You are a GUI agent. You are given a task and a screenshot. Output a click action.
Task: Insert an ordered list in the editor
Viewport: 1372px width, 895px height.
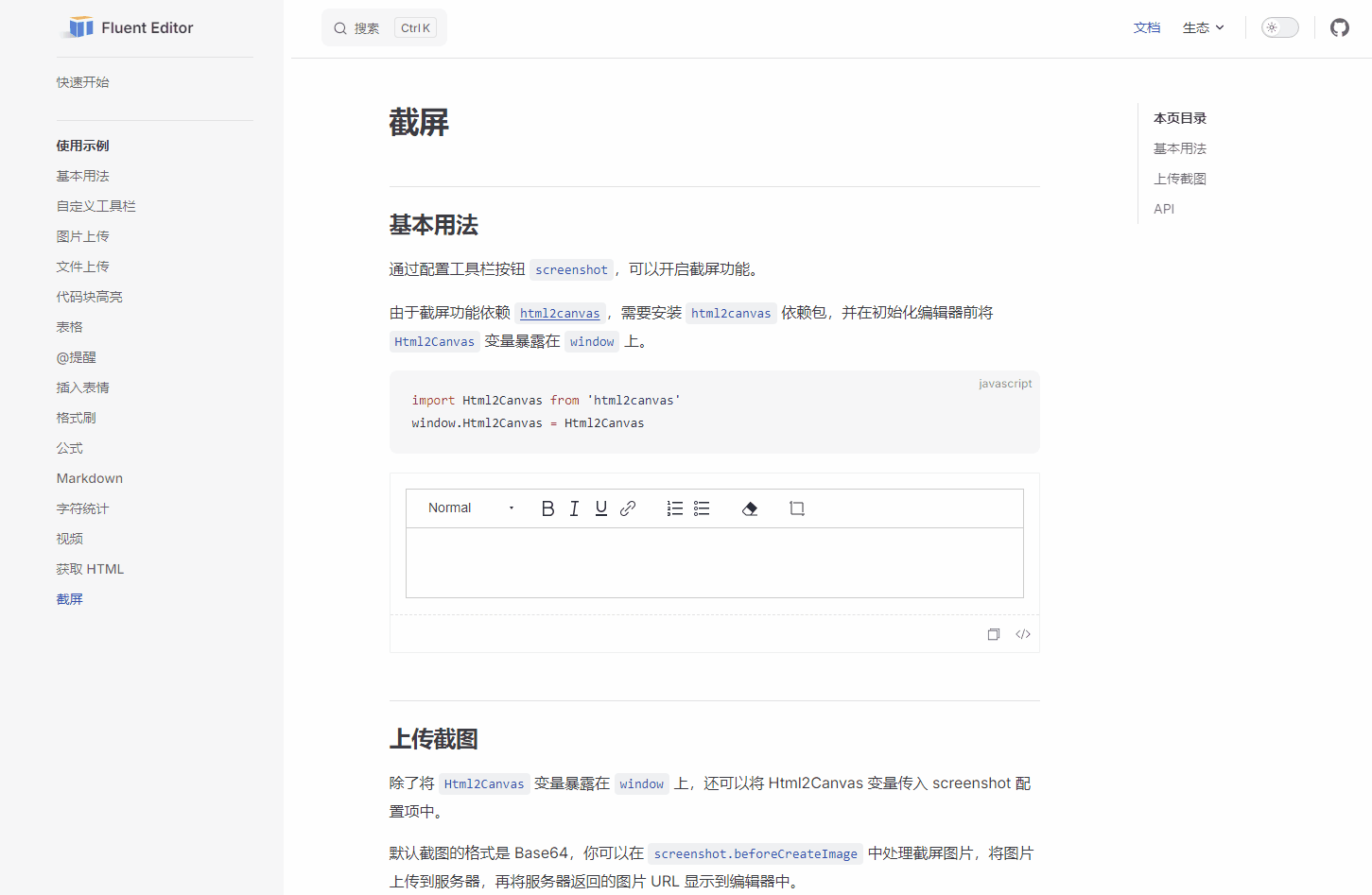coord(674,508)
